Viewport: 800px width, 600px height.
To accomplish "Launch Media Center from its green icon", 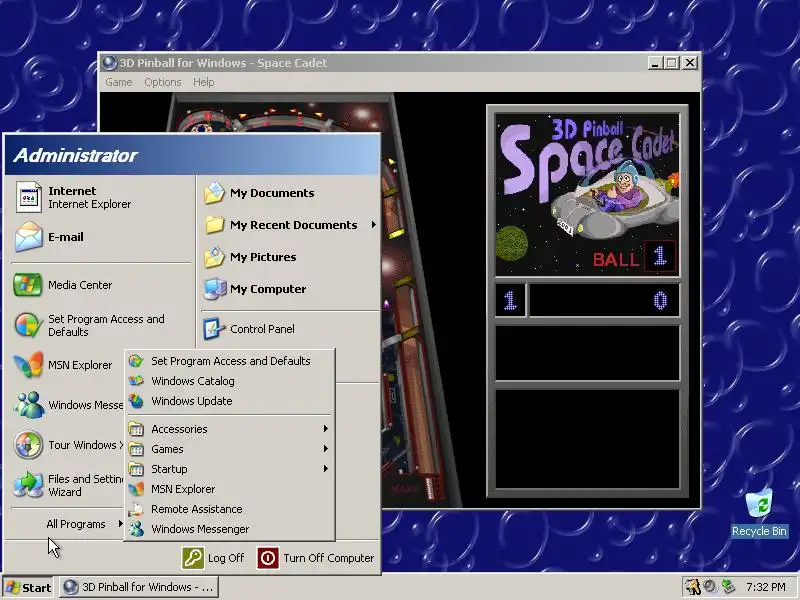I will (x=28, y=285).
